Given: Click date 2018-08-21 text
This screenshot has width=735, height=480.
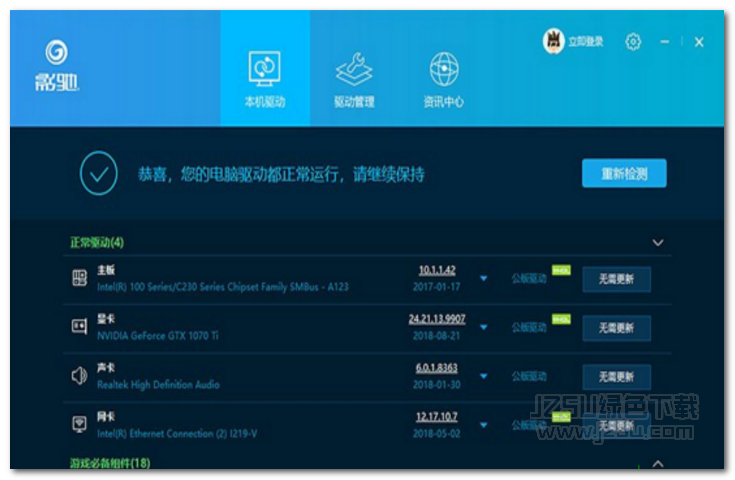Looking at the screenshot, I should click(436, 336).
